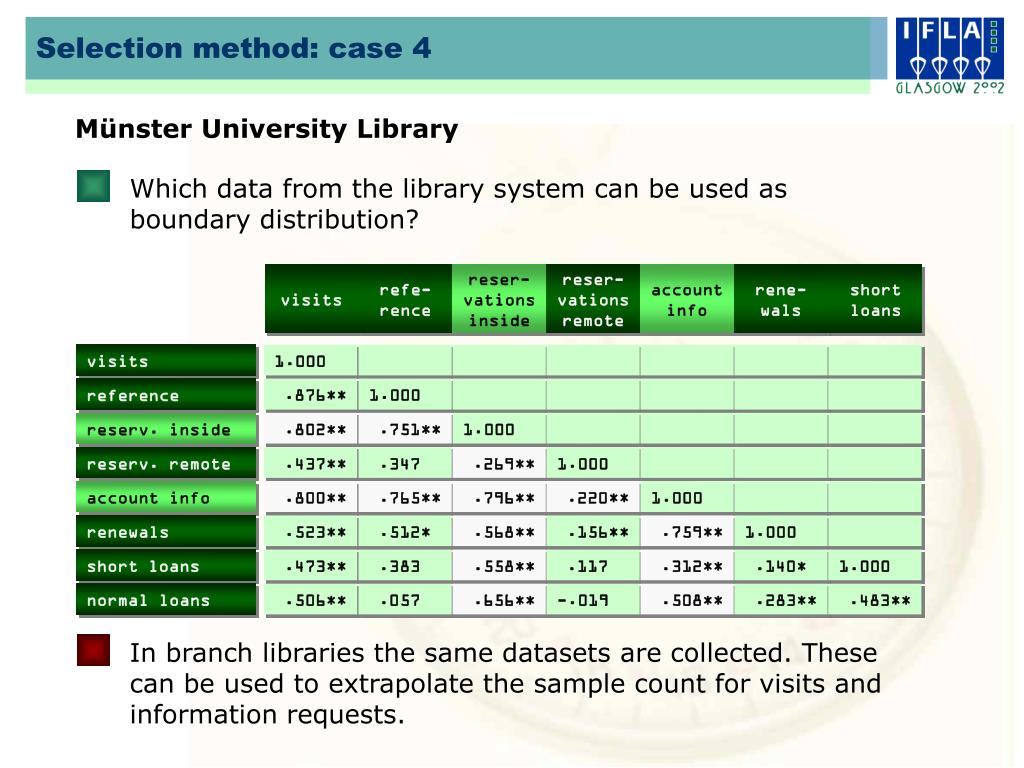1024x768 pixels.
Task: Select the cell '.483**'
Action: pyautogui.click(x=875, y=600)
